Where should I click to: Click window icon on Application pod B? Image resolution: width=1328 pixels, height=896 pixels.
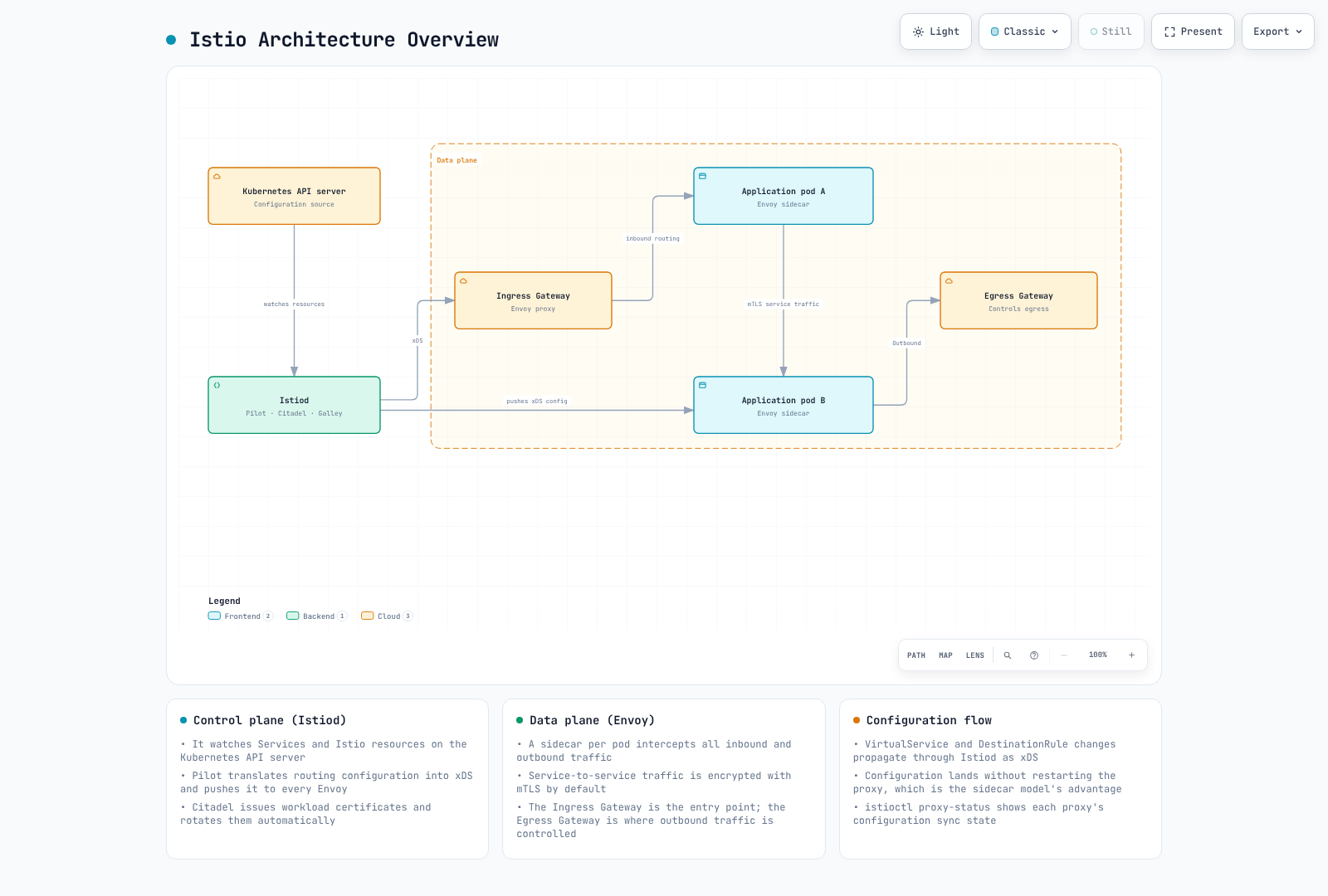702,385
